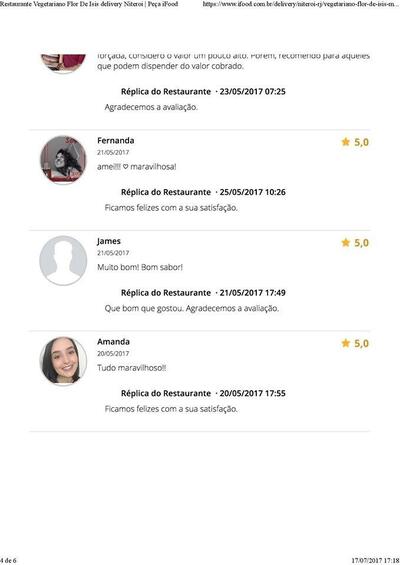Click the star icon on Amanda's rating
Viewport: 400px width, 565px height.
click(x=346, y=343)
